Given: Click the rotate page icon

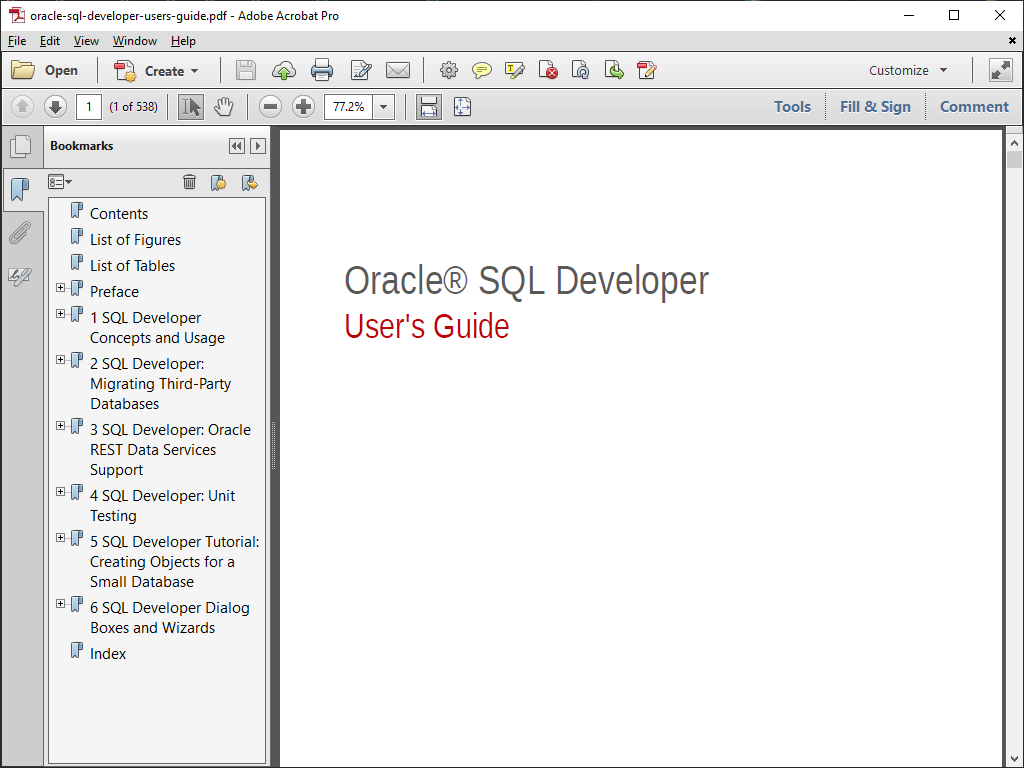Looking at the screenshot, I should (581, 70).
